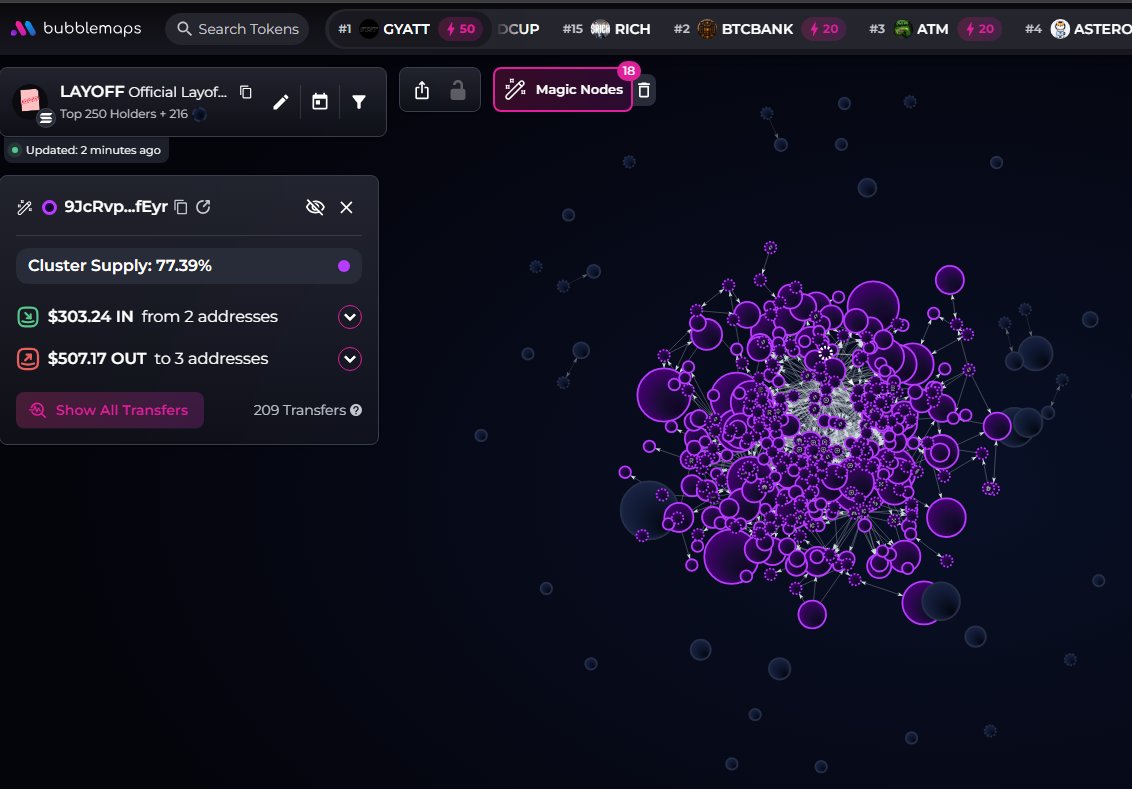Open the #4 ASTERO trending token
The image size is (1132, 789).
(x=1078, y=29)
